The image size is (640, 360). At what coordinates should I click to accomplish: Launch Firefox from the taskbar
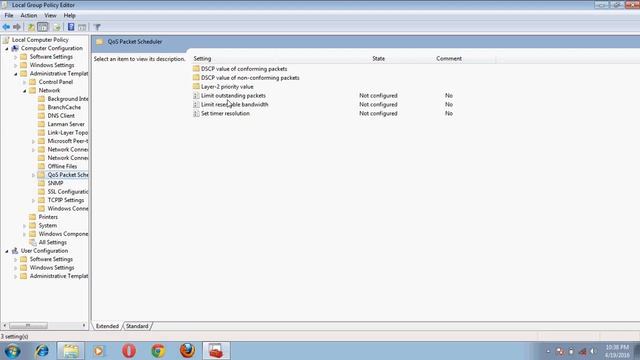click(187, 351)
